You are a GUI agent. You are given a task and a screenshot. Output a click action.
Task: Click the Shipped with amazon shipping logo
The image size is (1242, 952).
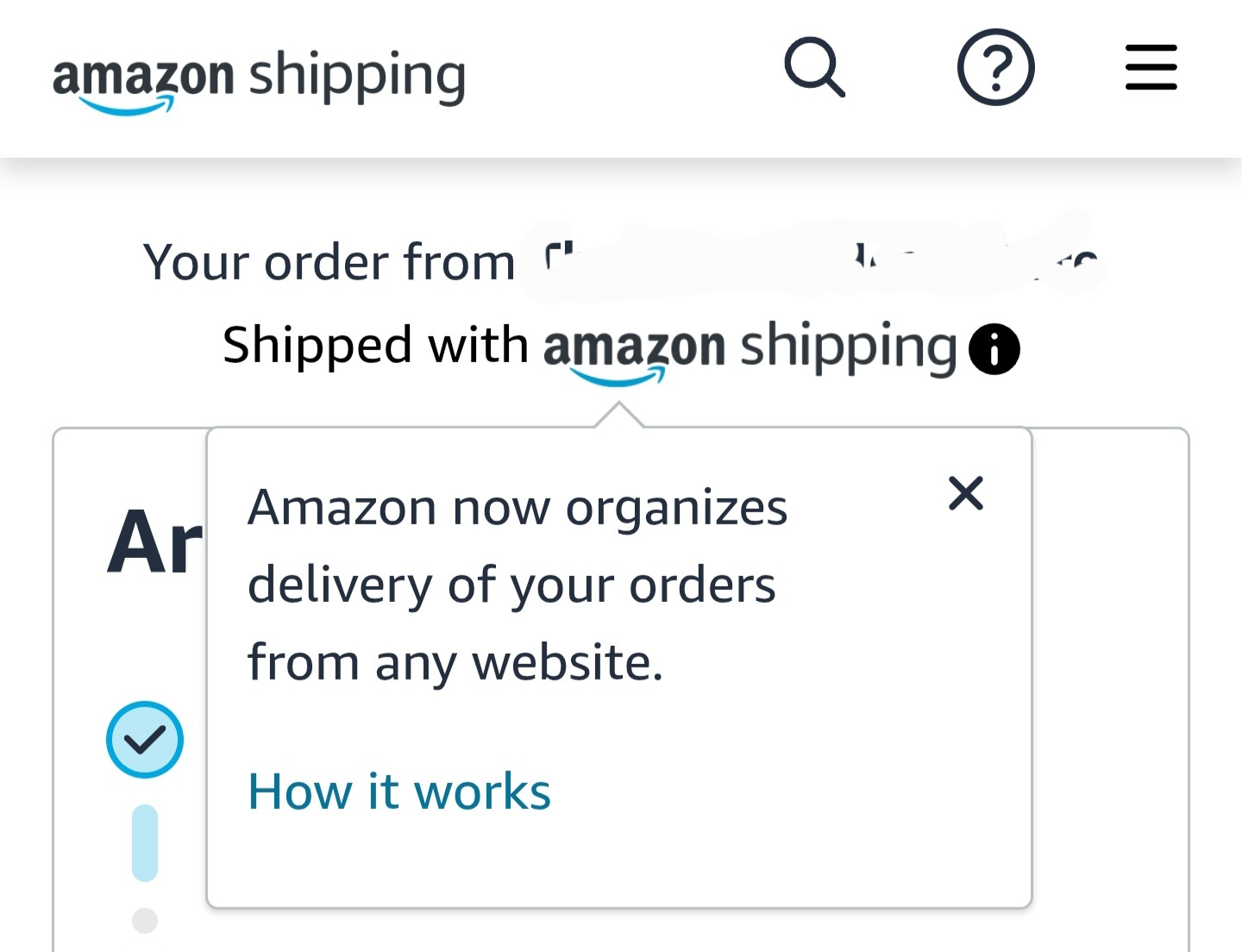[750, 351]
